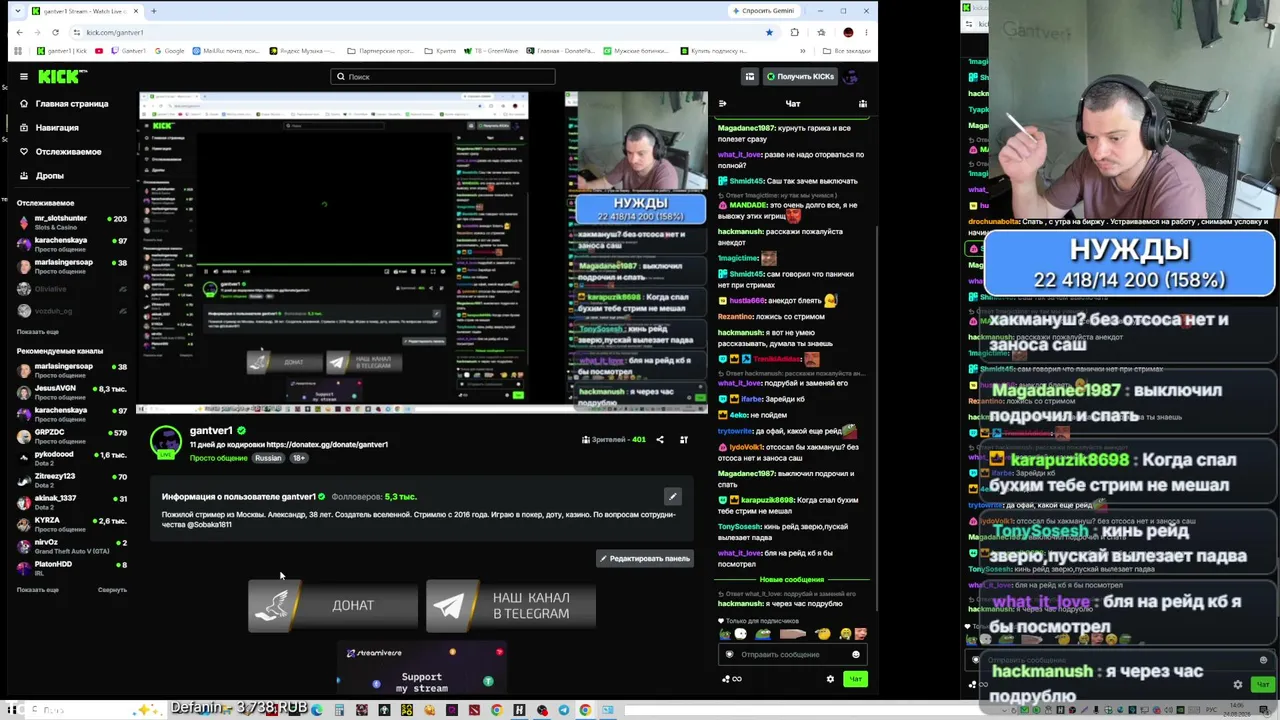
Task: Click the Просто общение category link
Action: pyautogui.click(x=218, y=458)
